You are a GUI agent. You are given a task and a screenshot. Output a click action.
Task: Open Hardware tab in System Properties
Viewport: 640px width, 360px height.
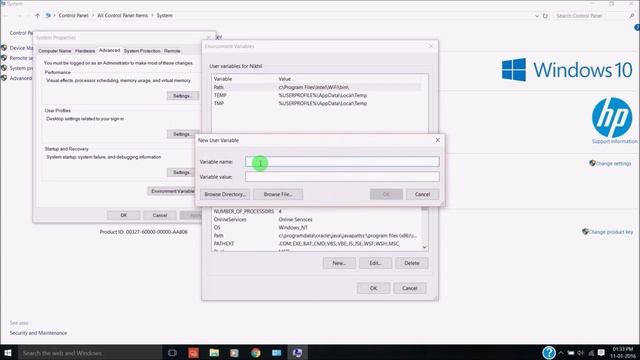(85, 51)
